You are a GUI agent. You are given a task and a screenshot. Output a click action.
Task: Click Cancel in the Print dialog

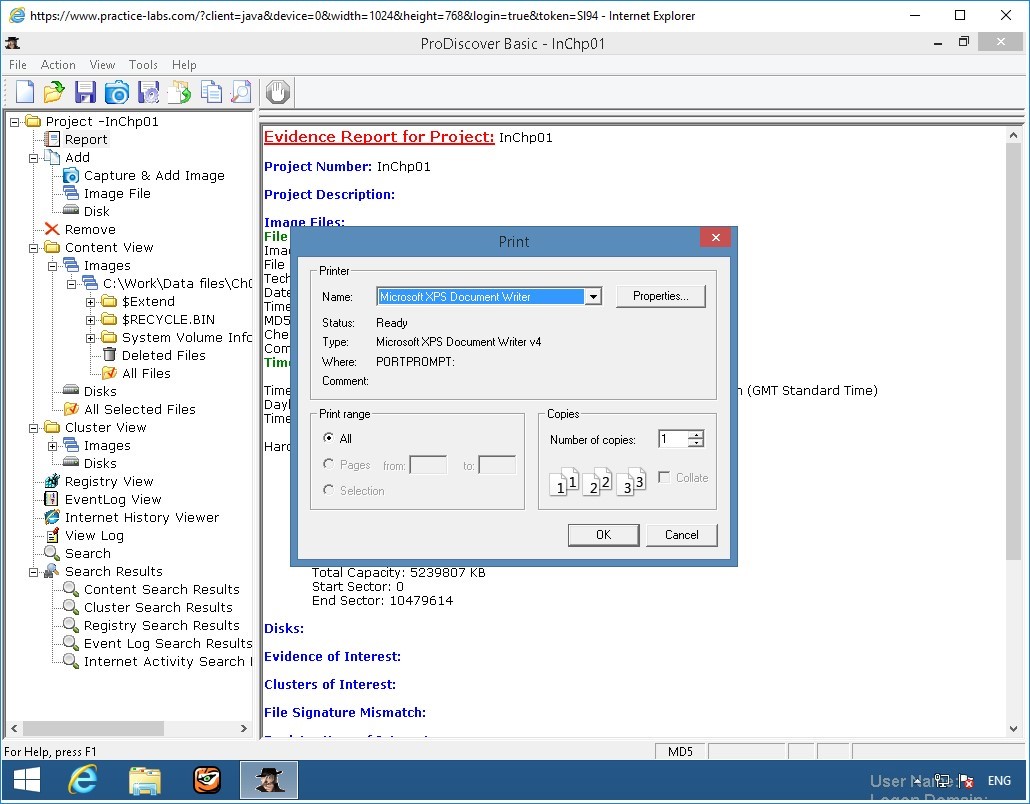point(681,535)
